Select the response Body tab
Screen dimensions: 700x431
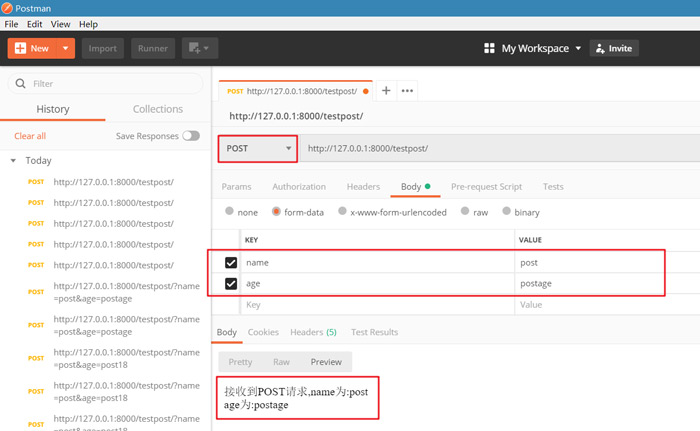coord(226,332)
